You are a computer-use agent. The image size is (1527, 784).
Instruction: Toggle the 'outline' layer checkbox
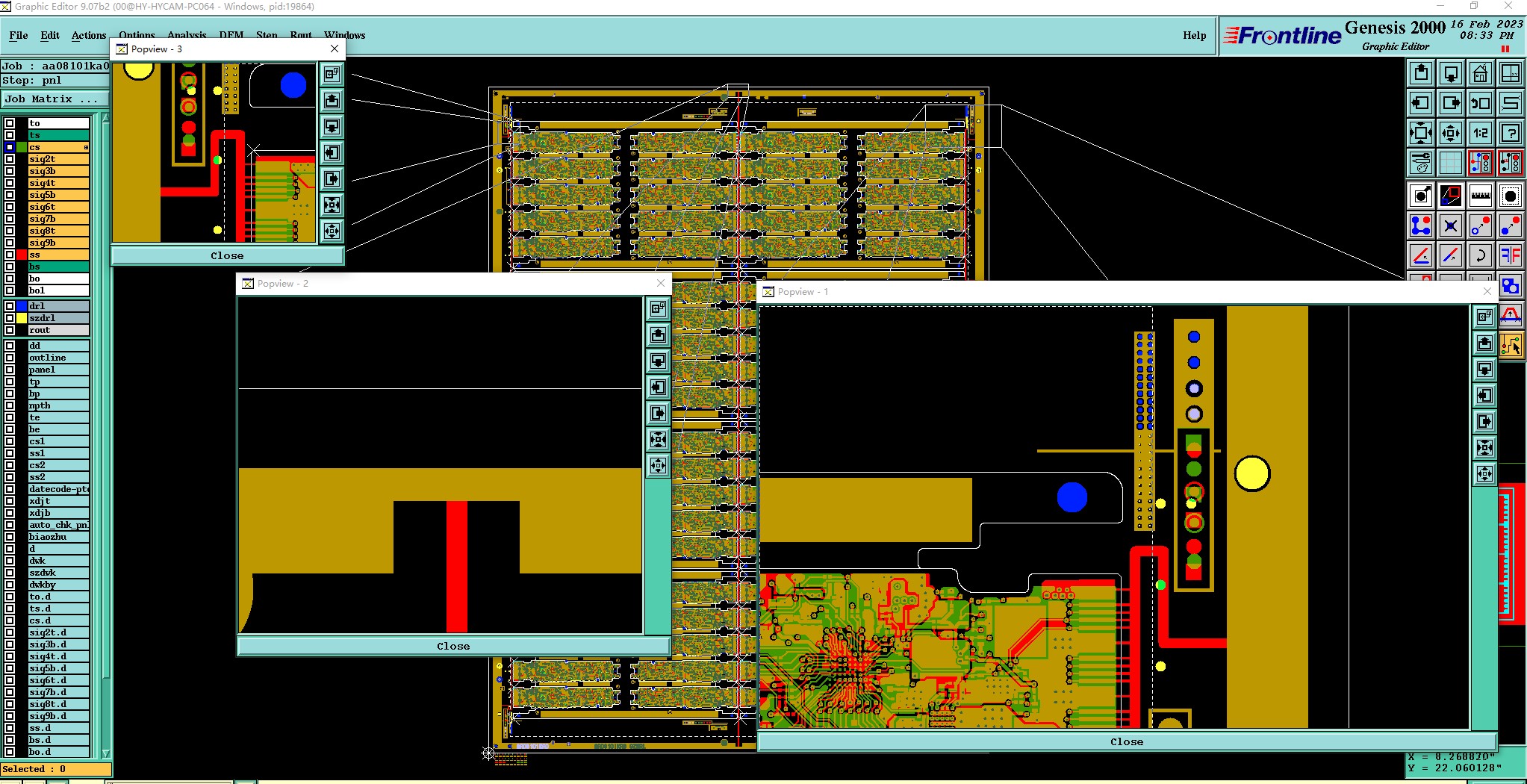(x=10, y=358)
